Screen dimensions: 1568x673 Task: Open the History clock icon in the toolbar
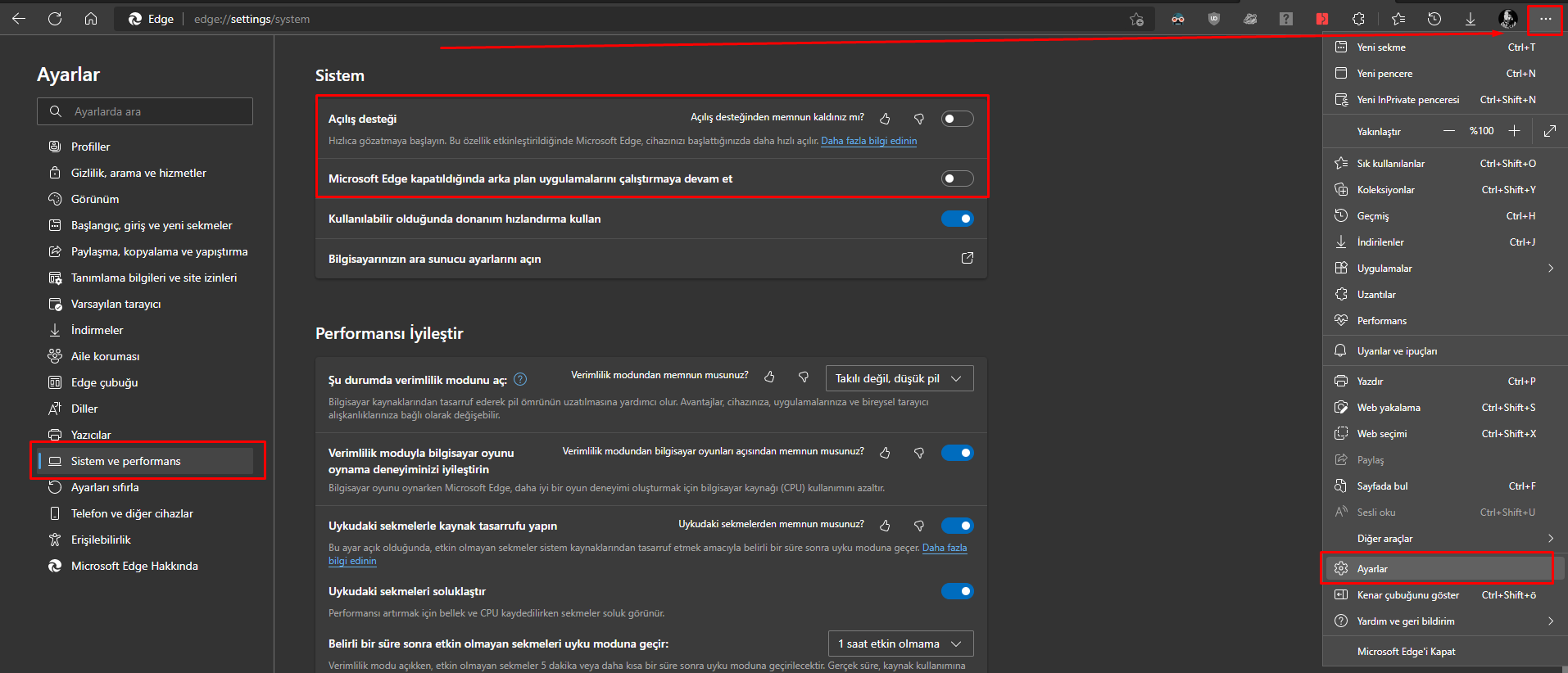pyautogui.click(x=1434, y=19)
